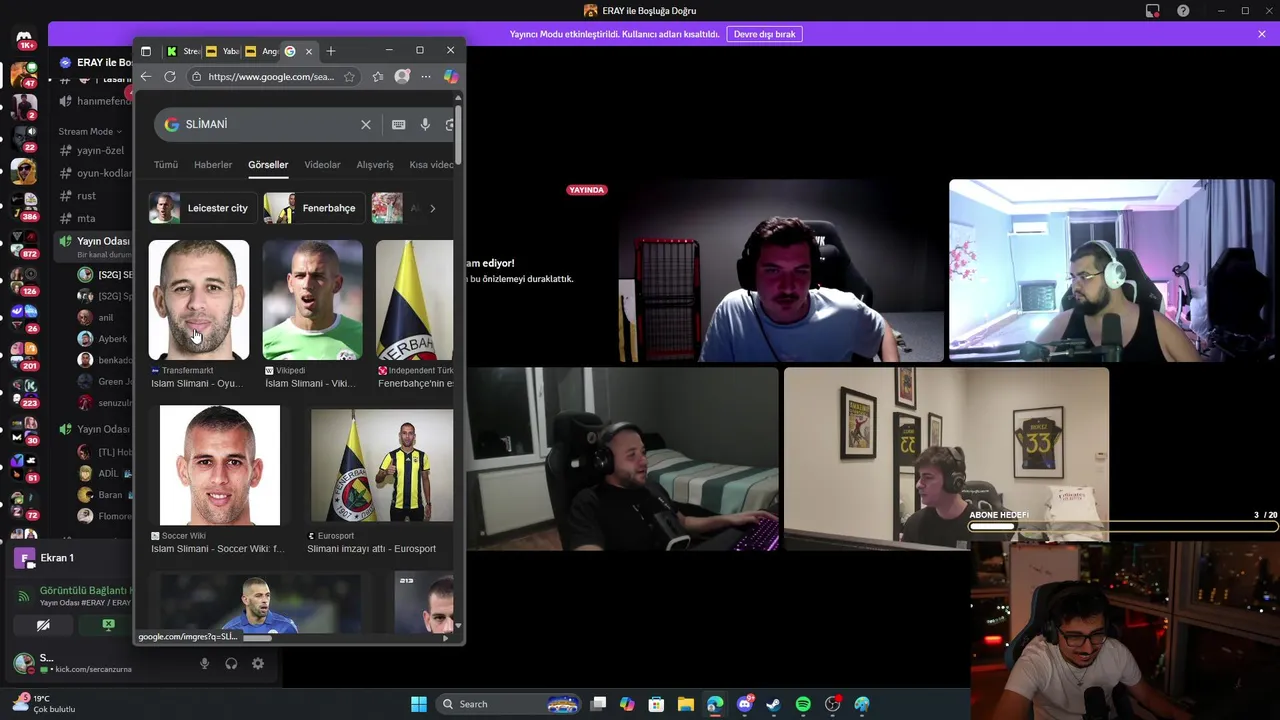Select the Videolar search tab
The width and height of the screenshot is (1280, 720).
[x=322, y=164]
